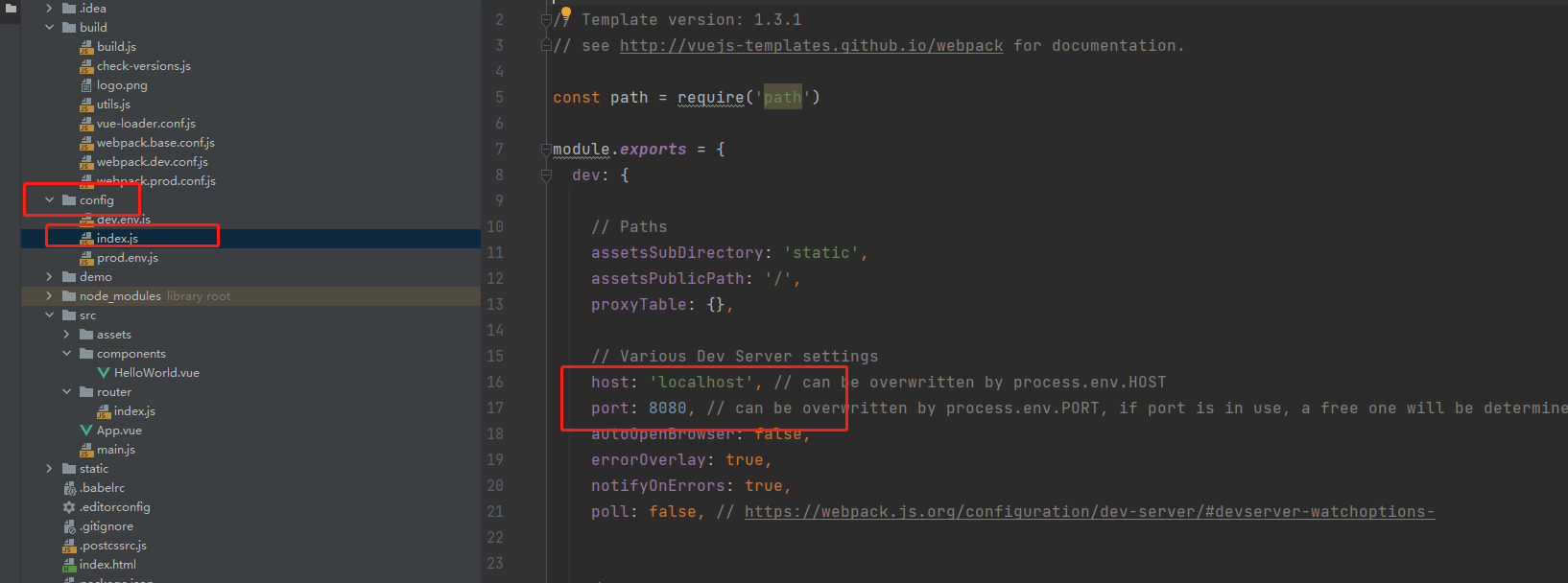The image size is (1568, 583).
Task: Open check-versions.js file
Action: [x=144, y=66]
